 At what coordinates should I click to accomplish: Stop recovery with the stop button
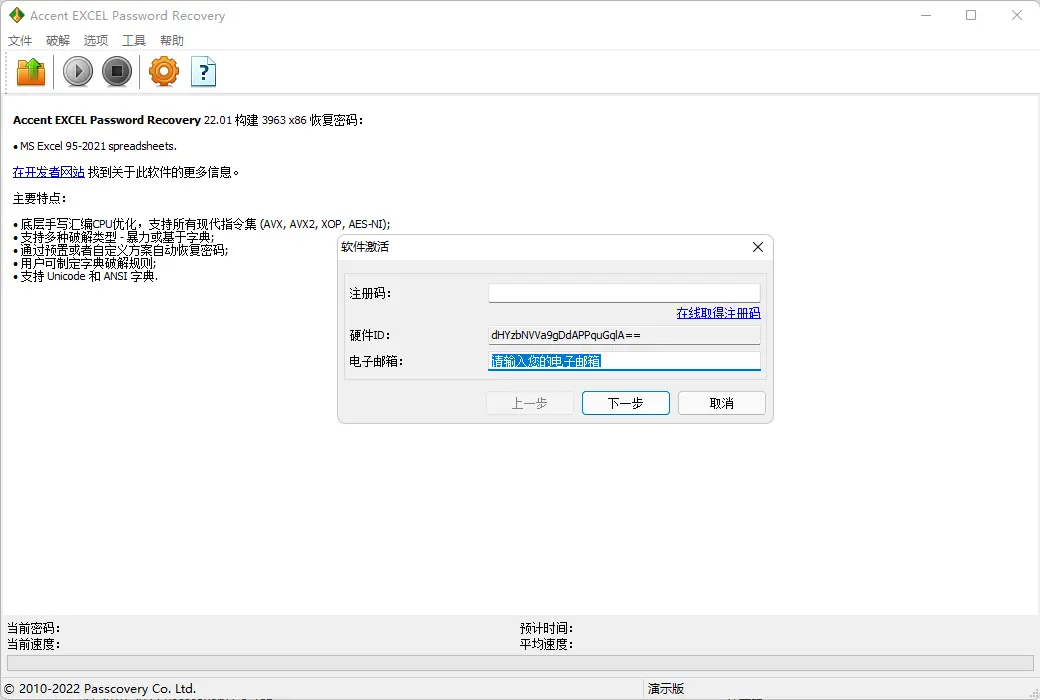(x=117, y=72)
